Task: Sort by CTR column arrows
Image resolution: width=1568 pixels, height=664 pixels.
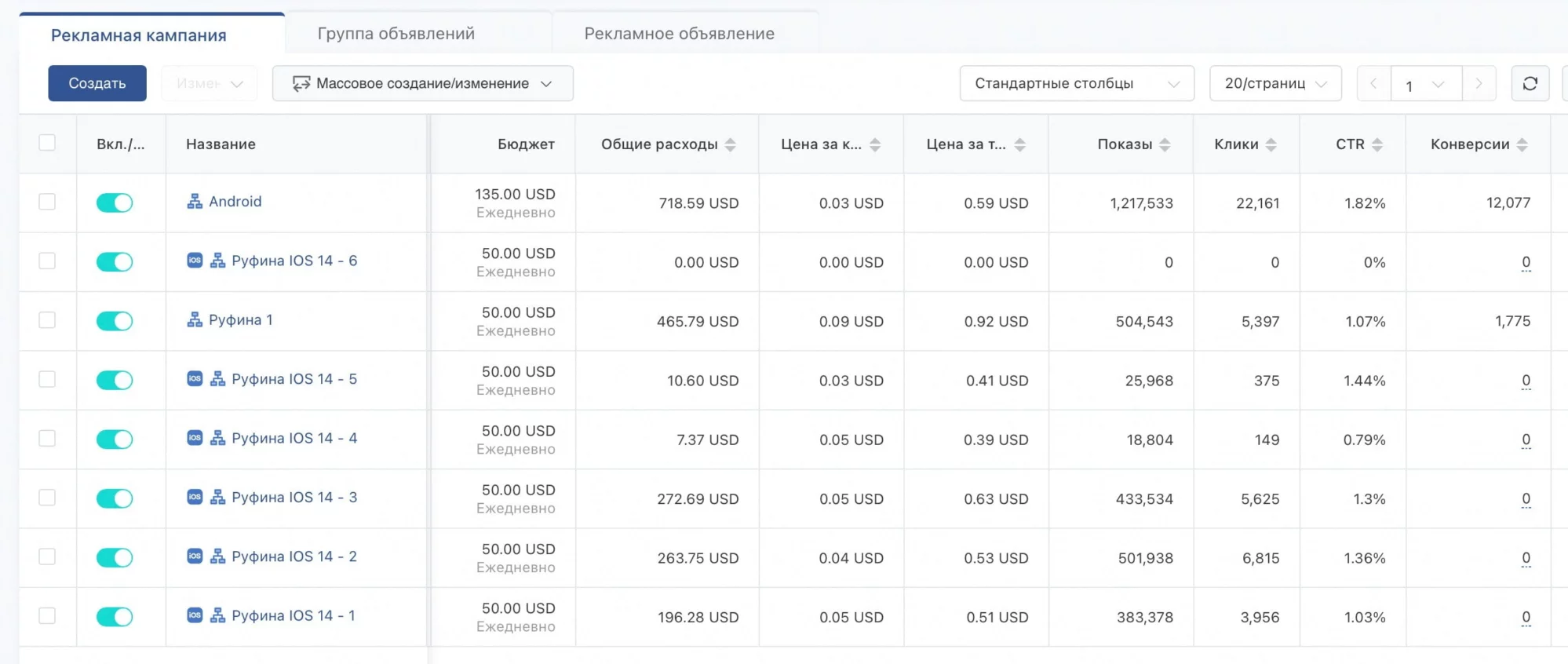Action: coord(1377,144)
